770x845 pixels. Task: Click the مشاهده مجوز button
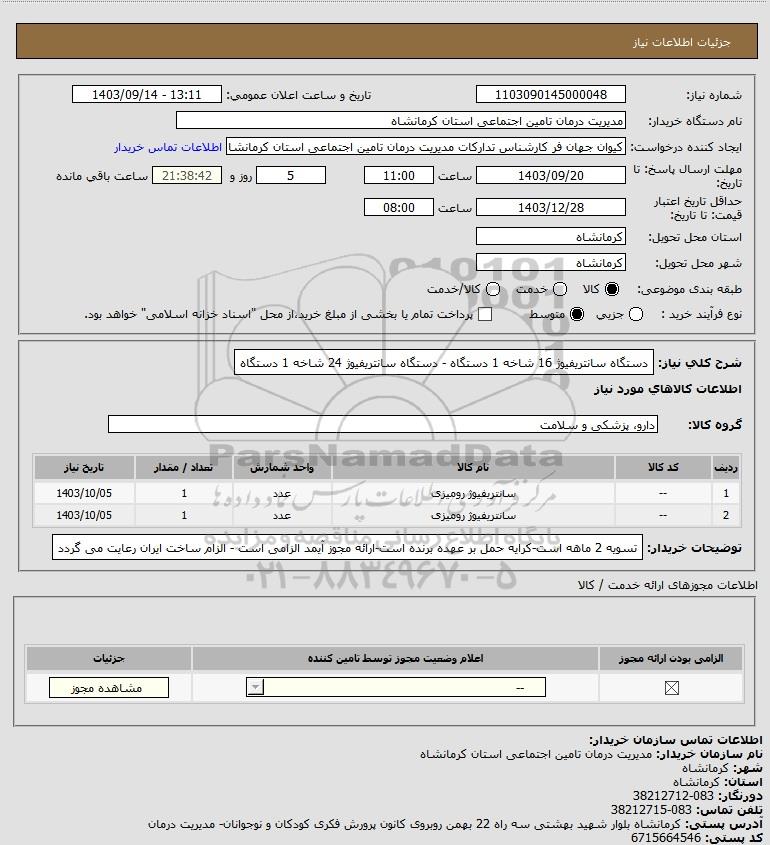pyautogui.click(x=109, y=688)
